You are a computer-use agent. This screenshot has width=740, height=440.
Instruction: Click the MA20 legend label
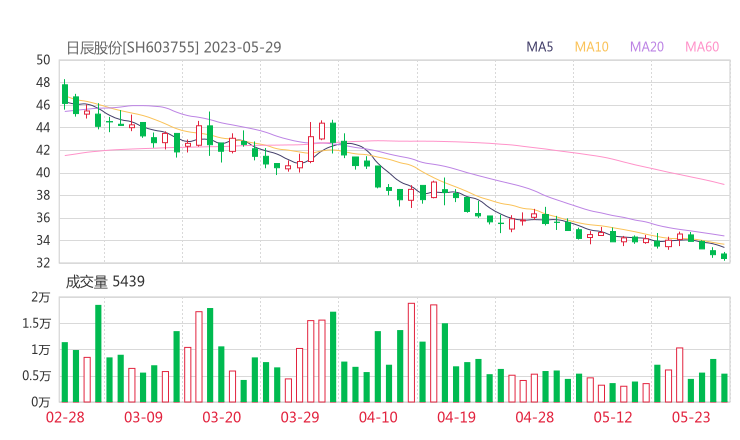click(647, 47)
